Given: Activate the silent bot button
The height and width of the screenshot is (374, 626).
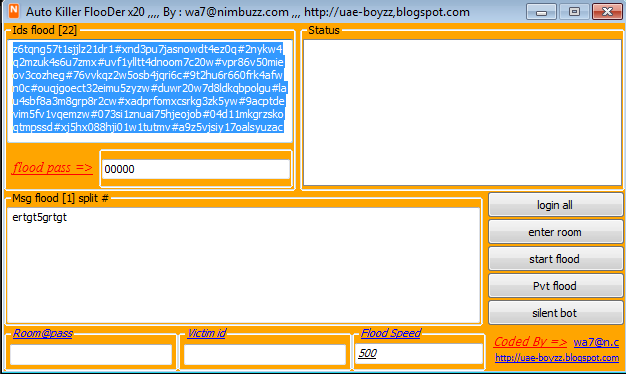Looking at the screenshot, I should click(x=555, y=313).
